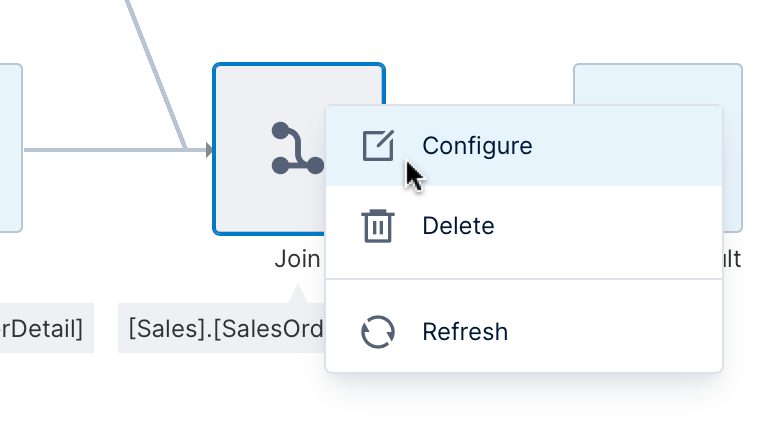Click the arrowhead input port on Join
This screenshot has width=784, height=448.
point(209,150)
